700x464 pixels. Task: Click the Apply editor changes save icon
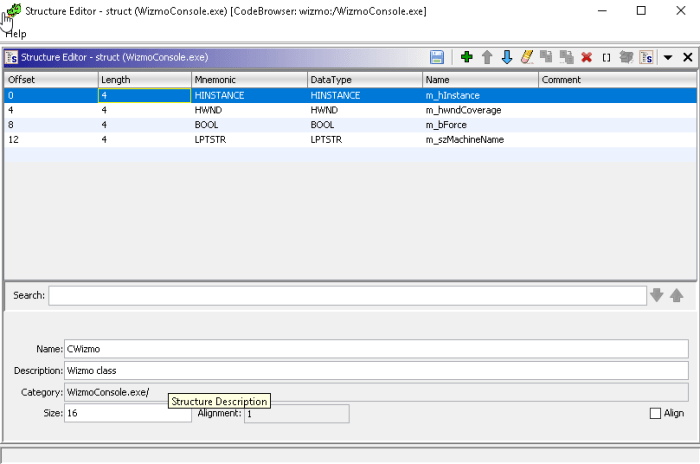[x=437, y=57]
